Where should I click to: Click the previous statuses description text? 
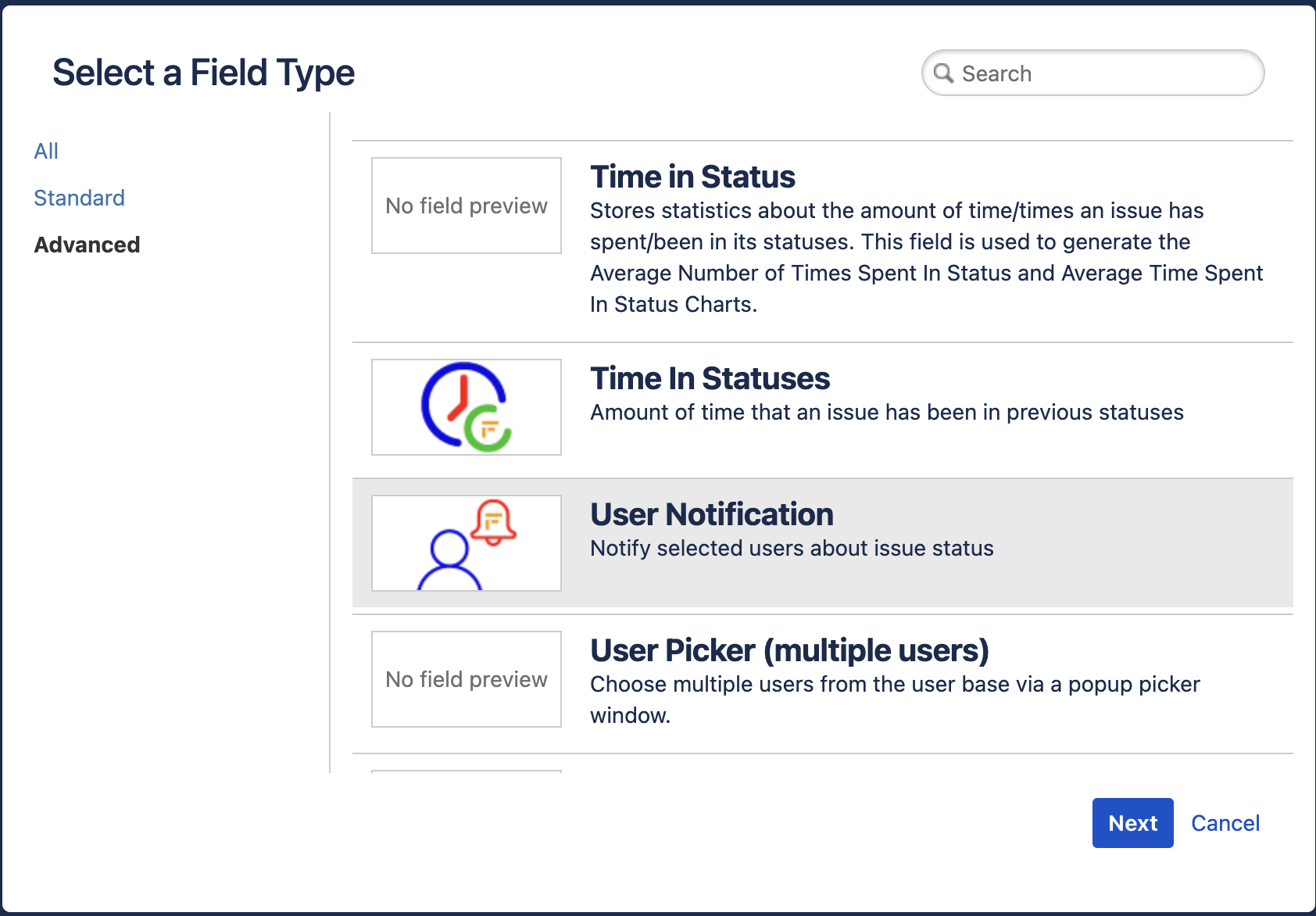pyautogui.click(x=886, y=412)
